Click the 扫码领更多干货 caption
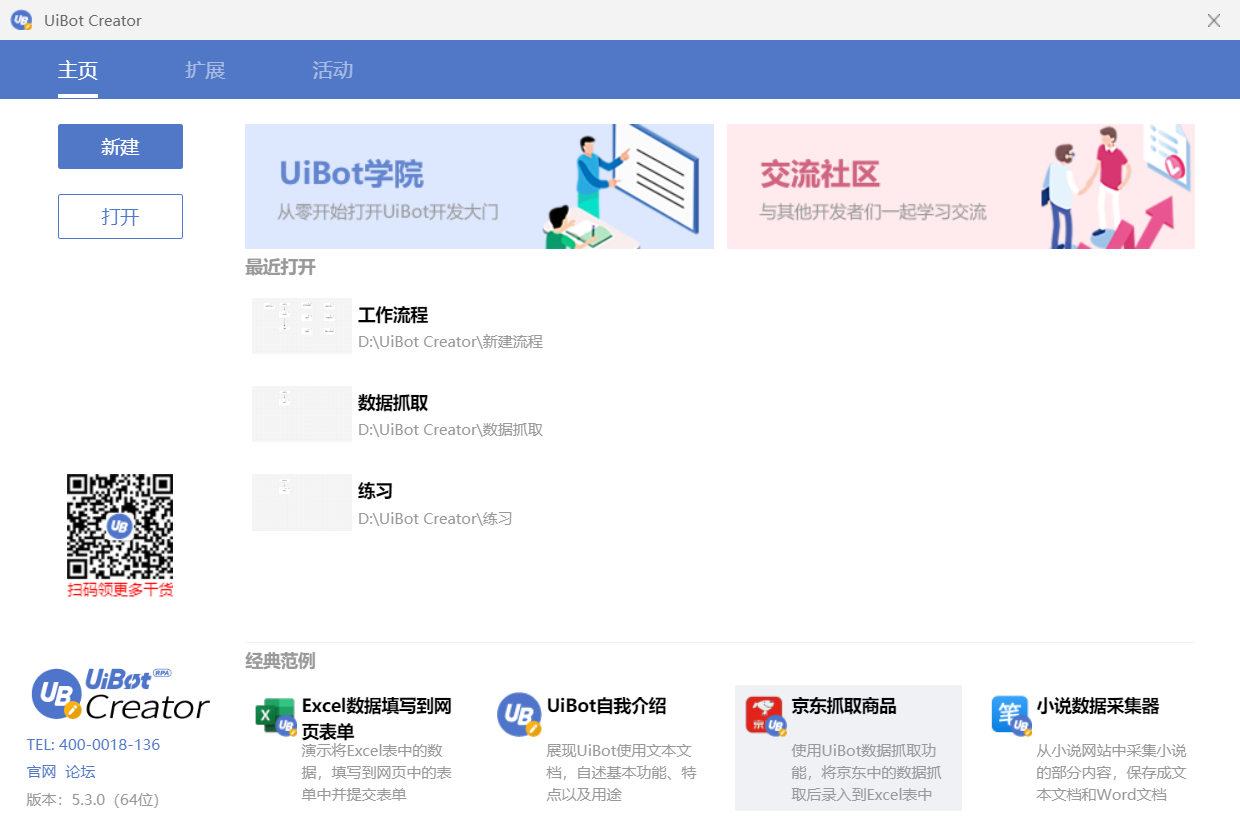The image size is (1240, 829). [120, 590]
